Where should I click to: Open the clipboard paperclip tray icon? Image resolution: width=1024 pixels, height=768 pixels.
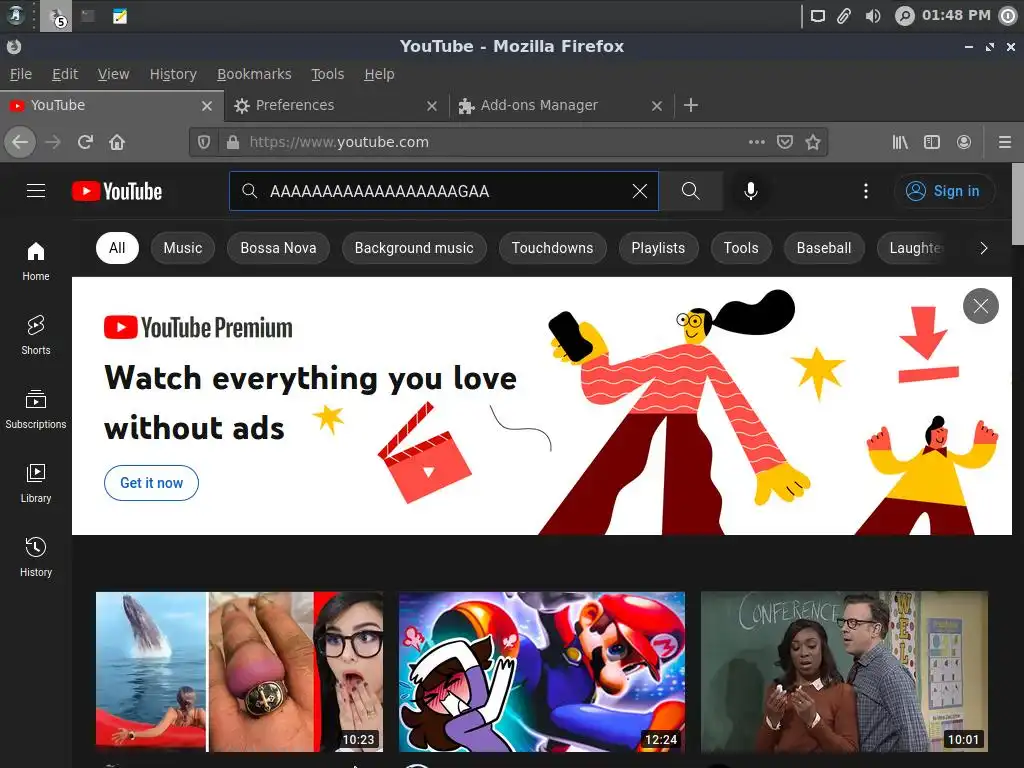tap(844, 16)
